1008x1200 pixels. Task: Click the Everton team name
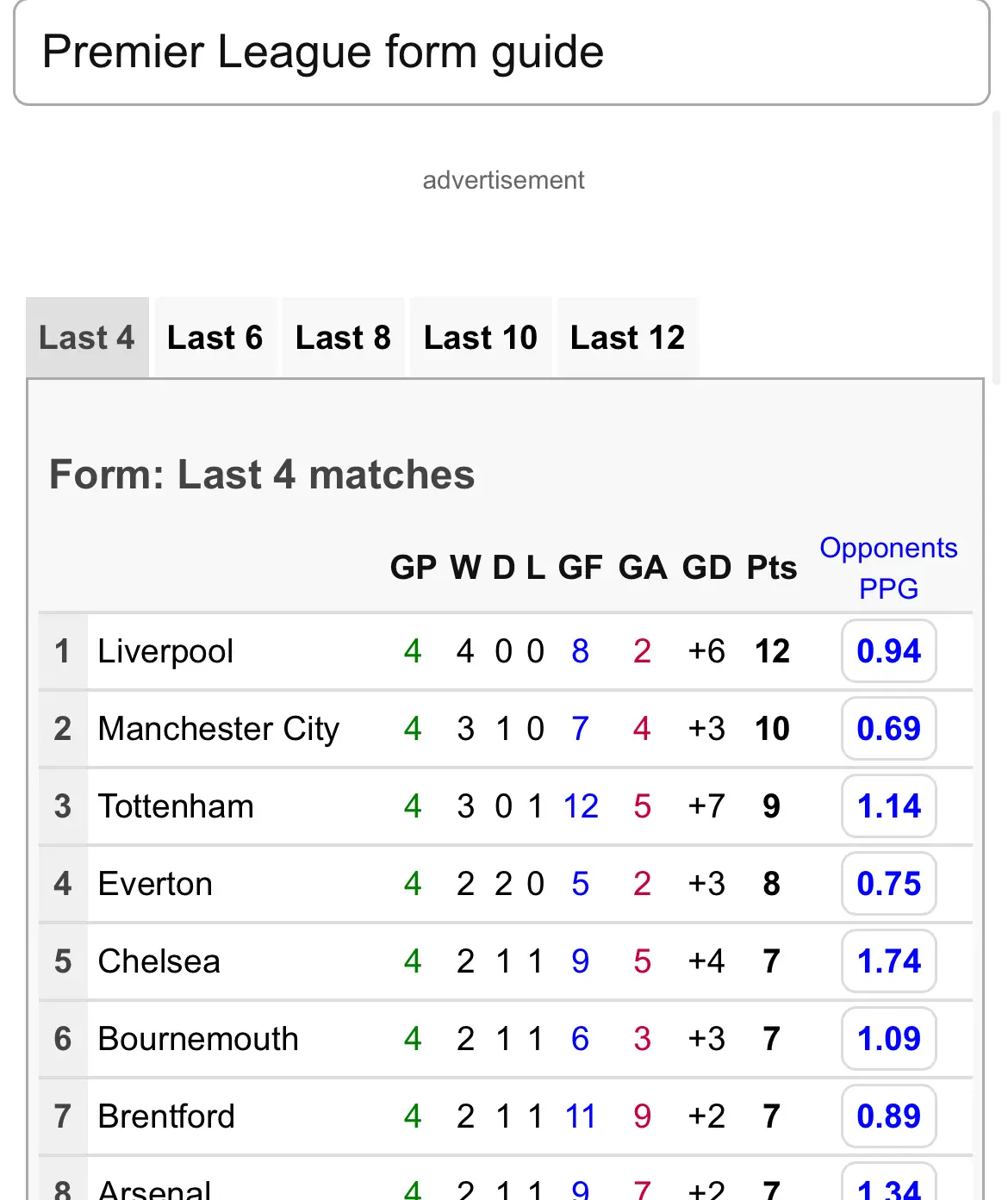coord(155,884)
